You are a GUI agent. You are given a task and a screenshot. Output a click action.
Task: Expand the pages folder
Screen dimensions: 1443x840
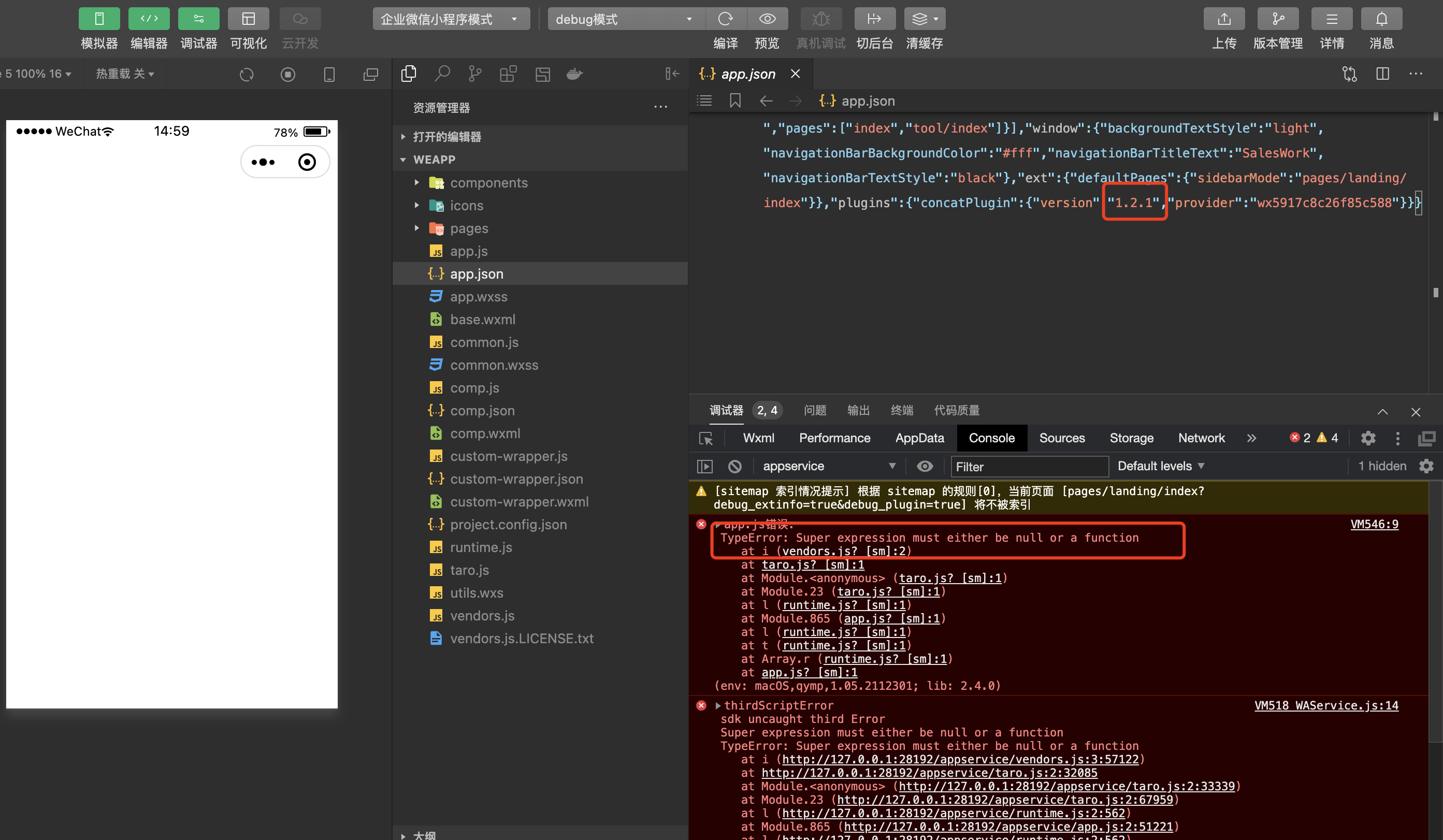pos(468,228)
